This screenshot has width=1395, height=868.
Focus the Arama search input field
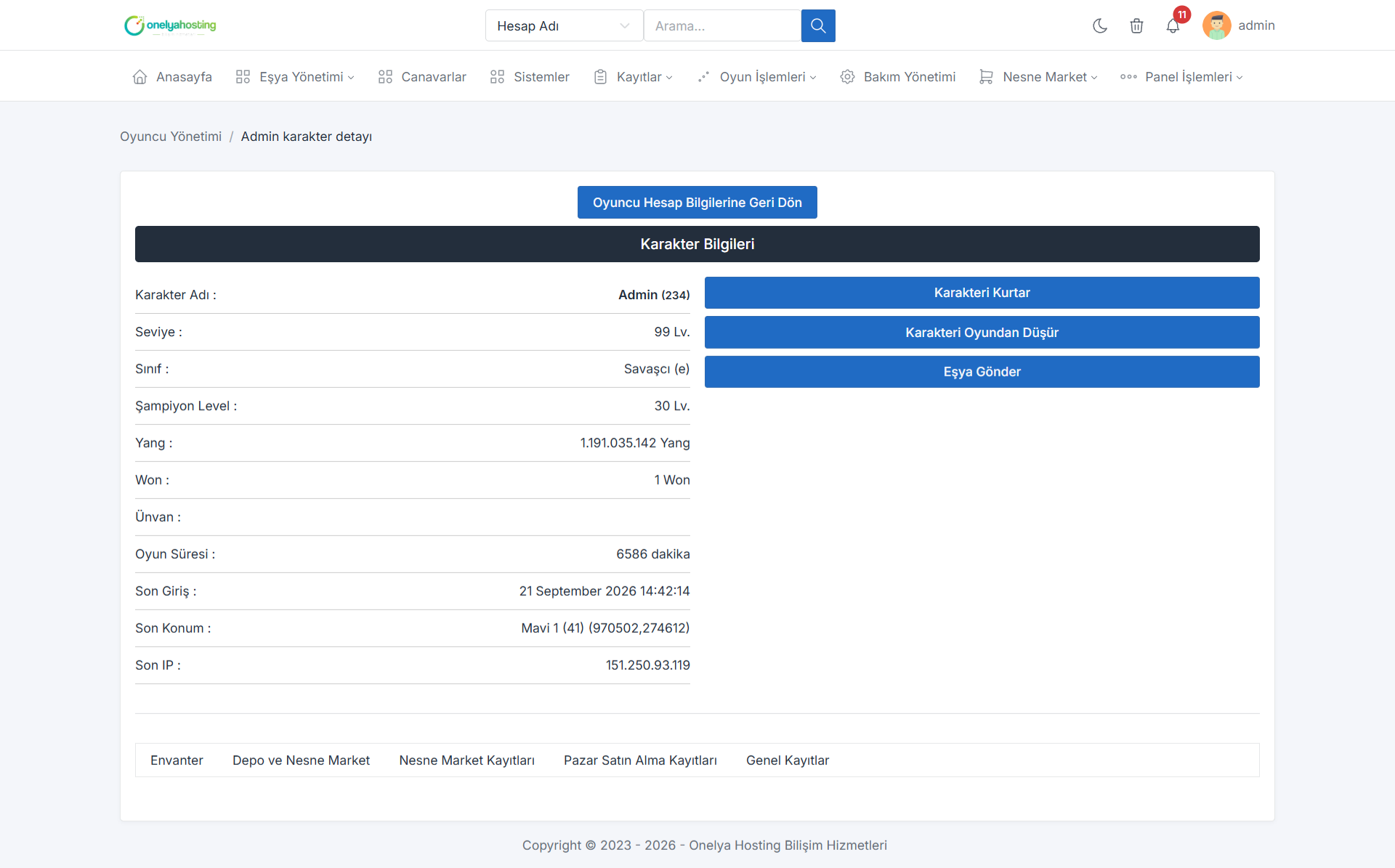(722, 25)
